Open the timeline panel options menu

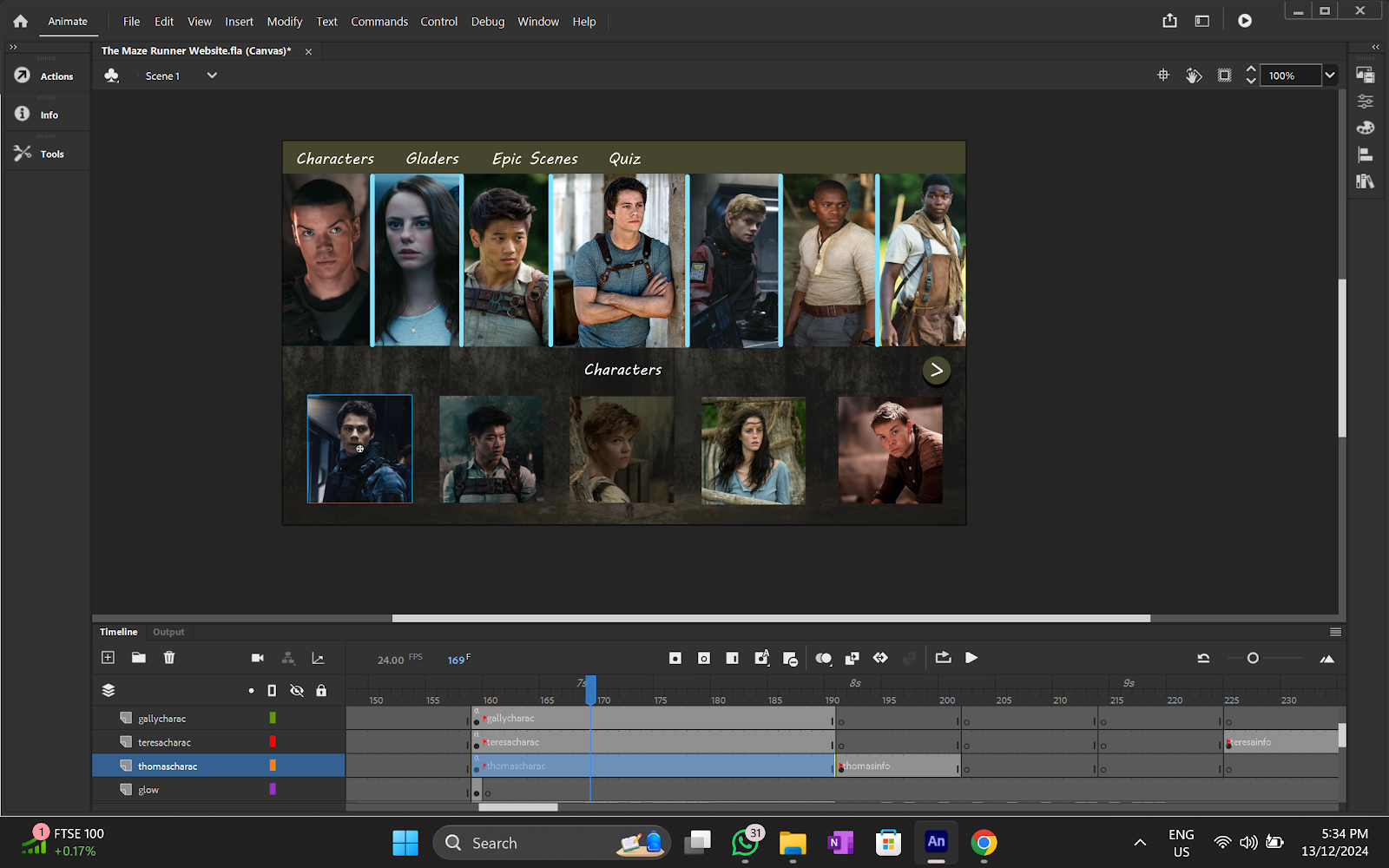[x=1335, y=632]
